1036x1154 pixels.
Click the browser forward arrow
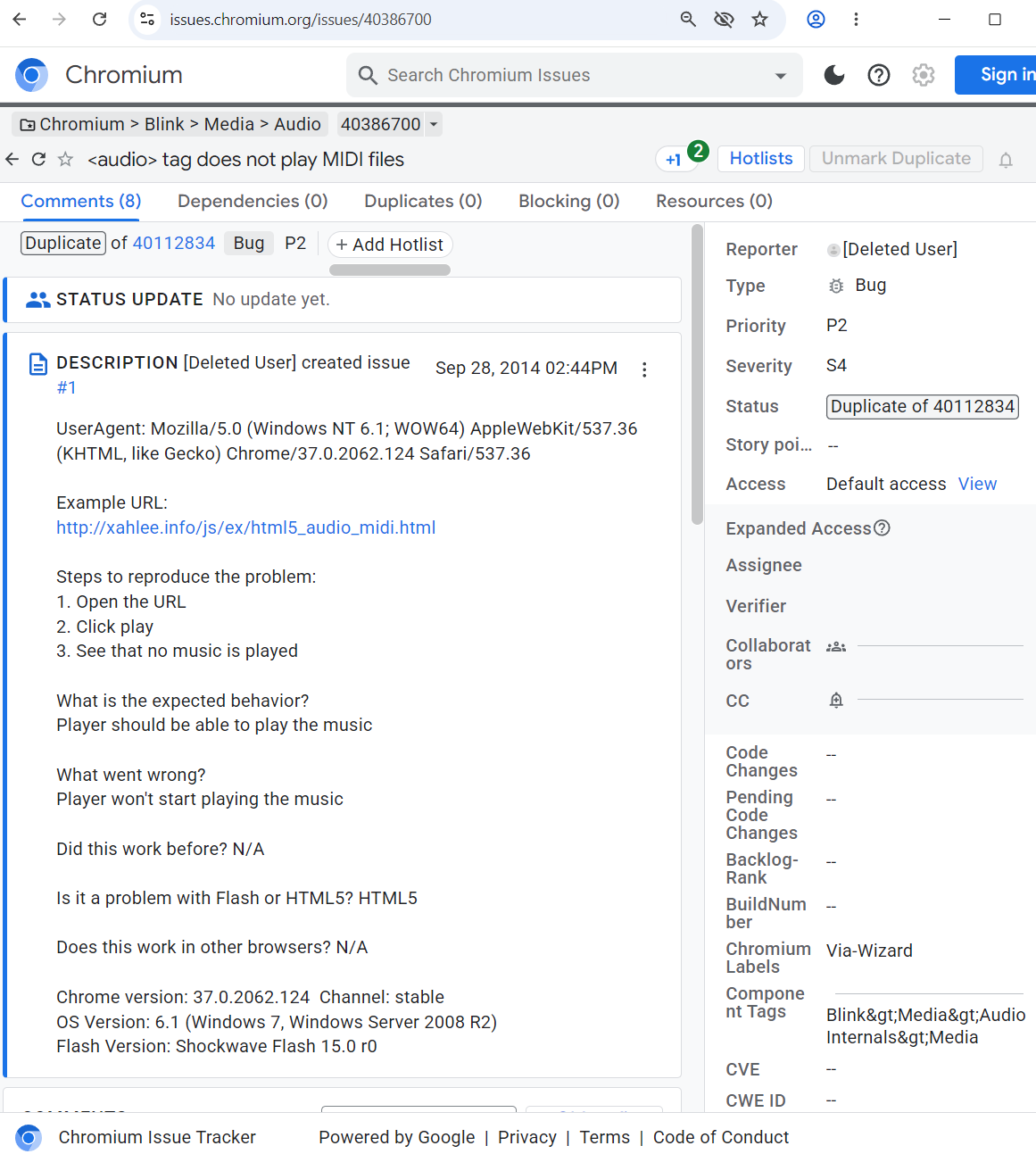click(x=59, y=19)
